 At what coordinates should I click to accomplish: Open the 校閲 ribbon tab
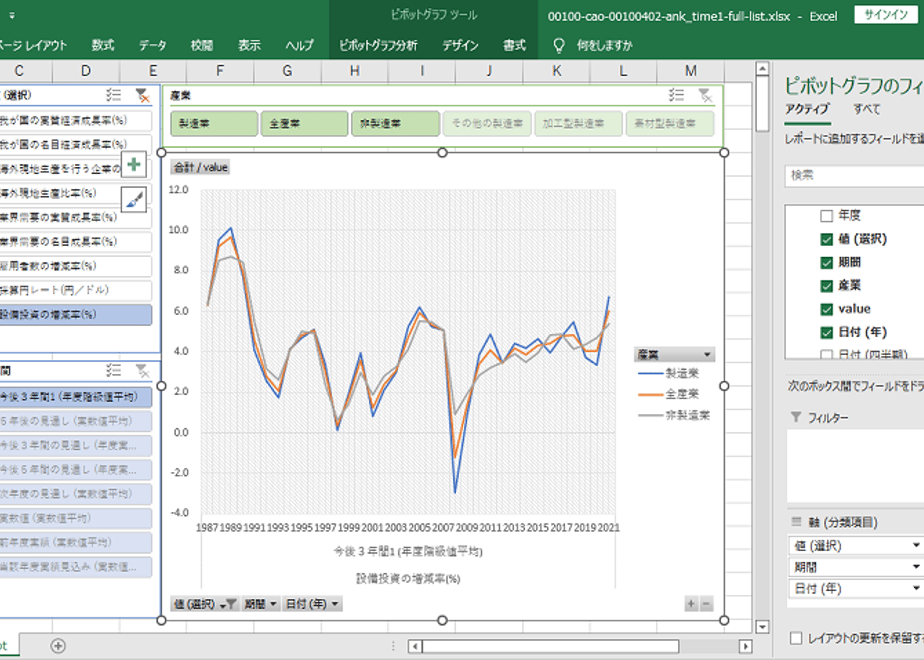[x=202, y=45]
